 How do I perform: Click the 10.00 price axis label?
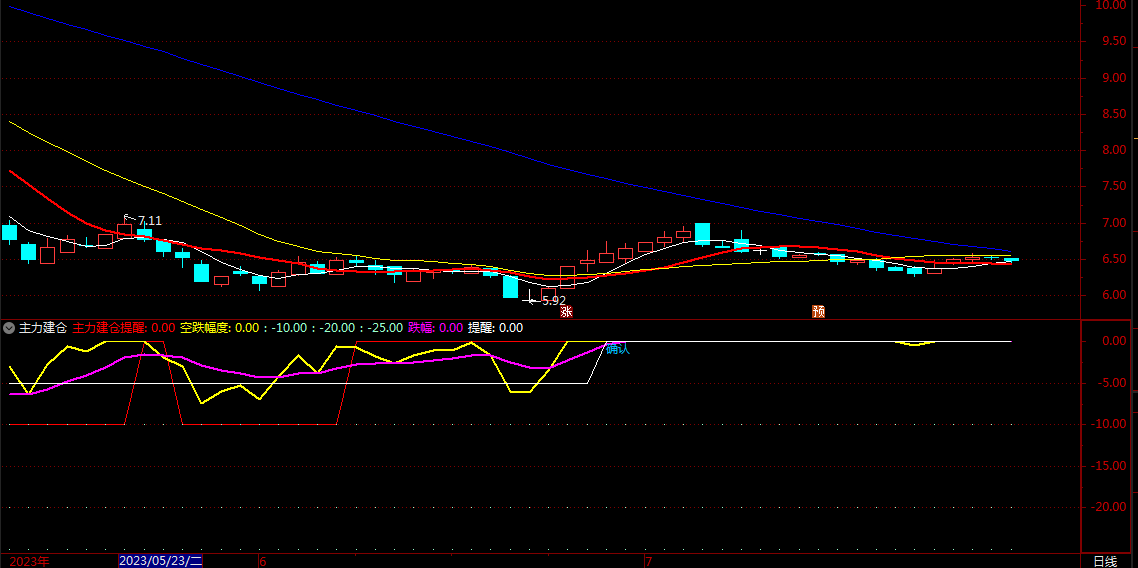[x=1111, y=6]
